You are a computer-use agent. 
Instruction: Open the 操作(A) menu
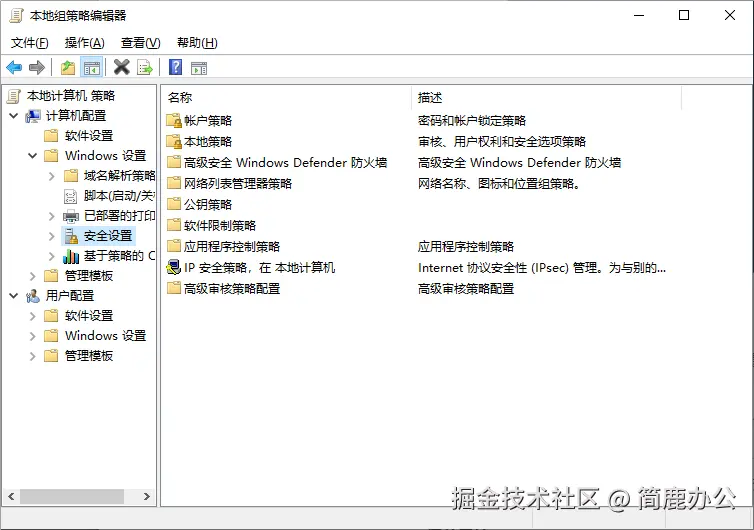[x=84, y=42]
